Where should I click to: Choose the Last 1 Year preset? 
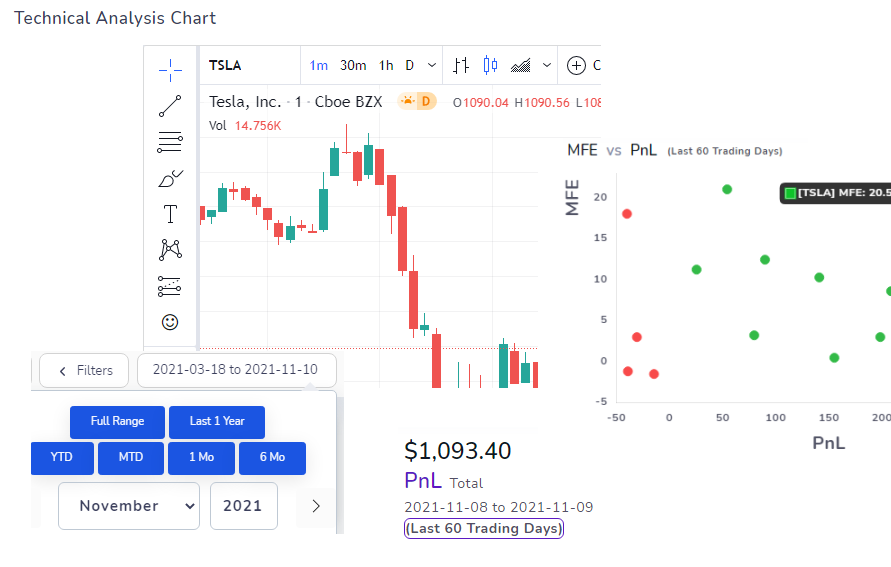(x=217, y=422)
